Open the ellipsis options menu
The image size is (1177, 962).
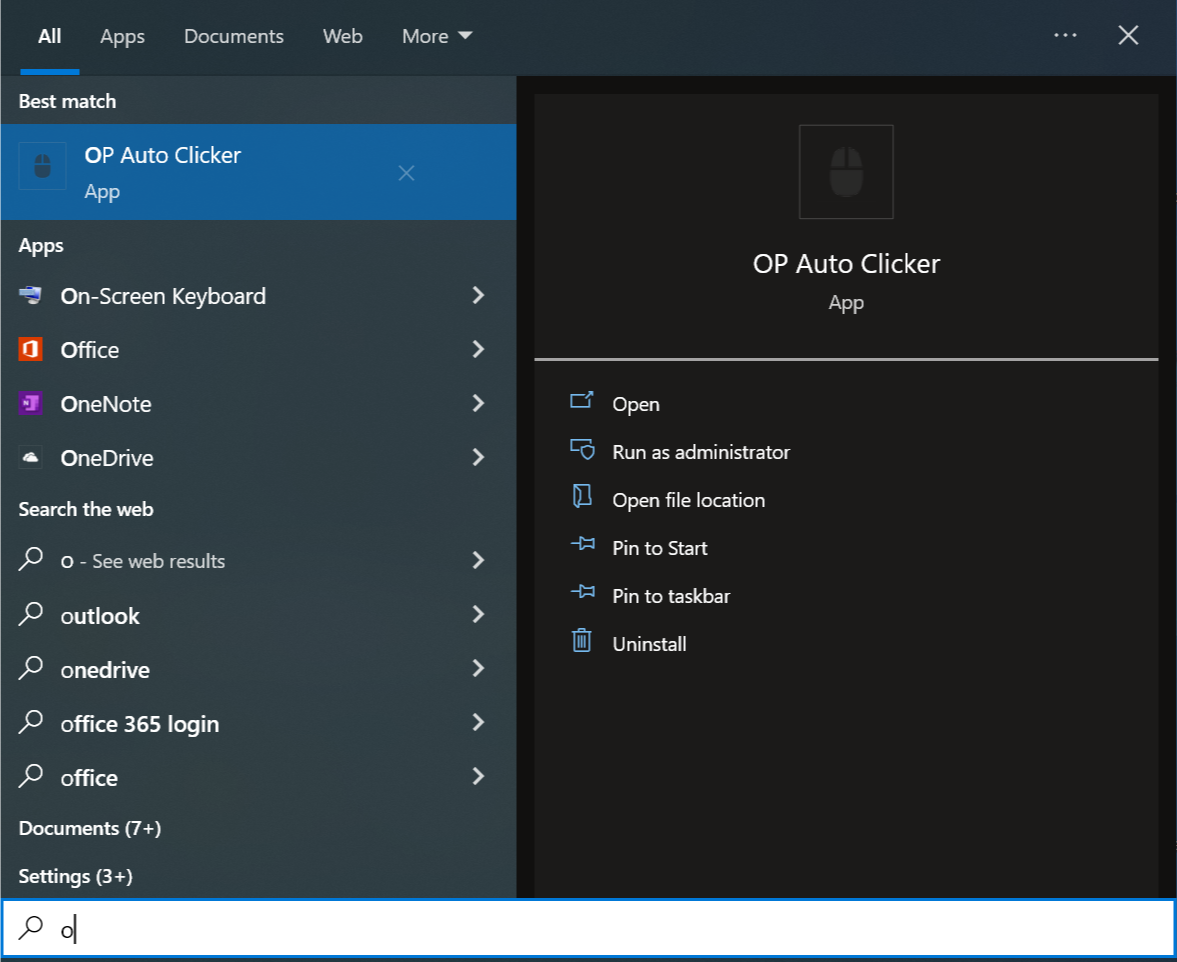[x=1065, y=35]
